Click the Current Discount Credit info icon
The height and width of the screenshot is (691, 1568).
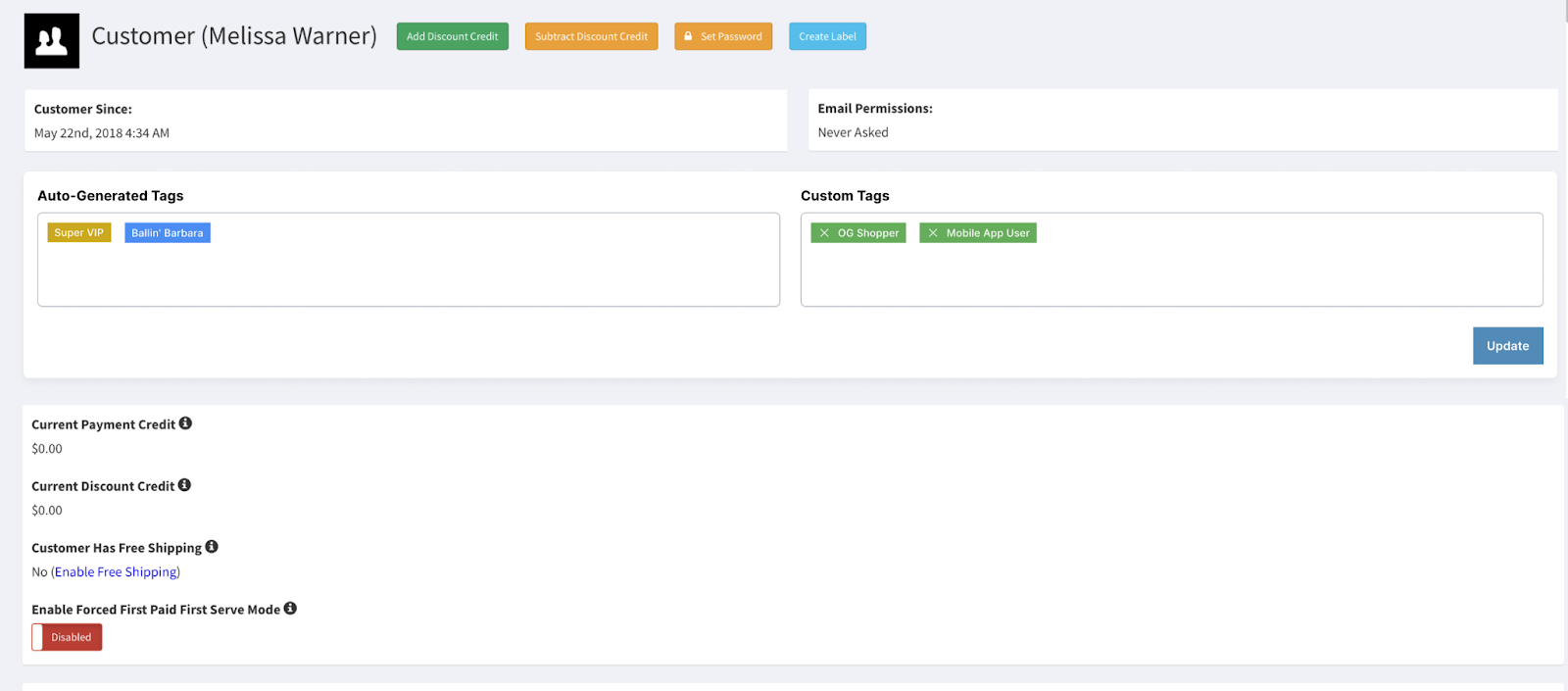(184, 485)
